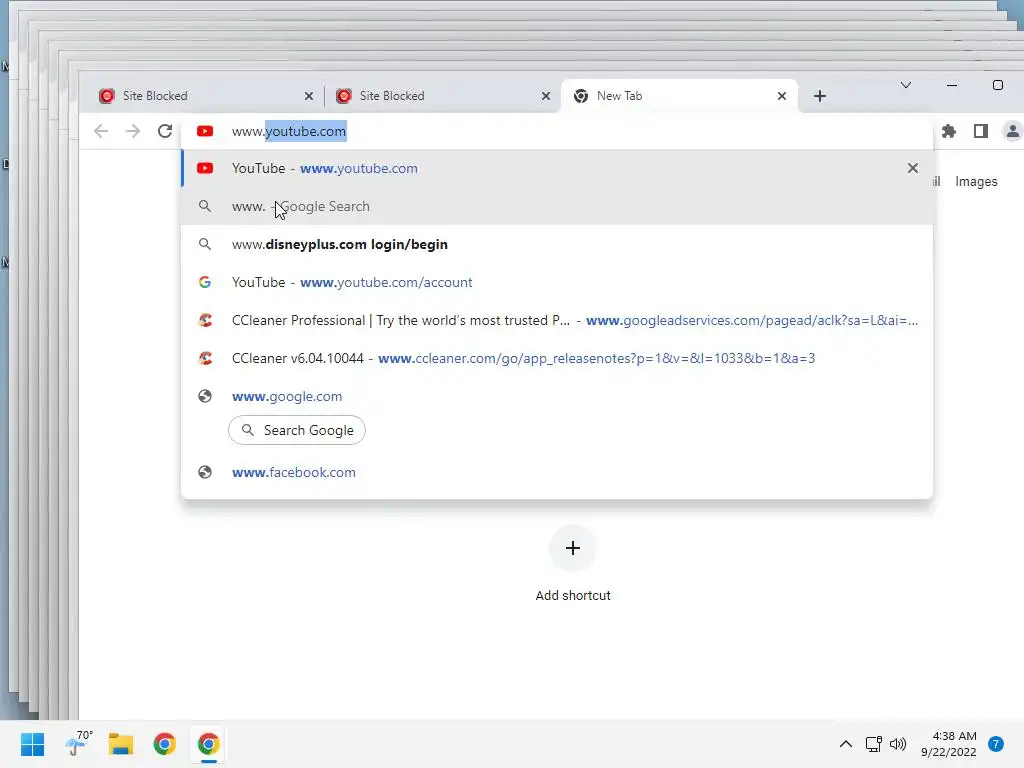
Task: Click the YouTube favicon in address bar
Action: (205, 131)
